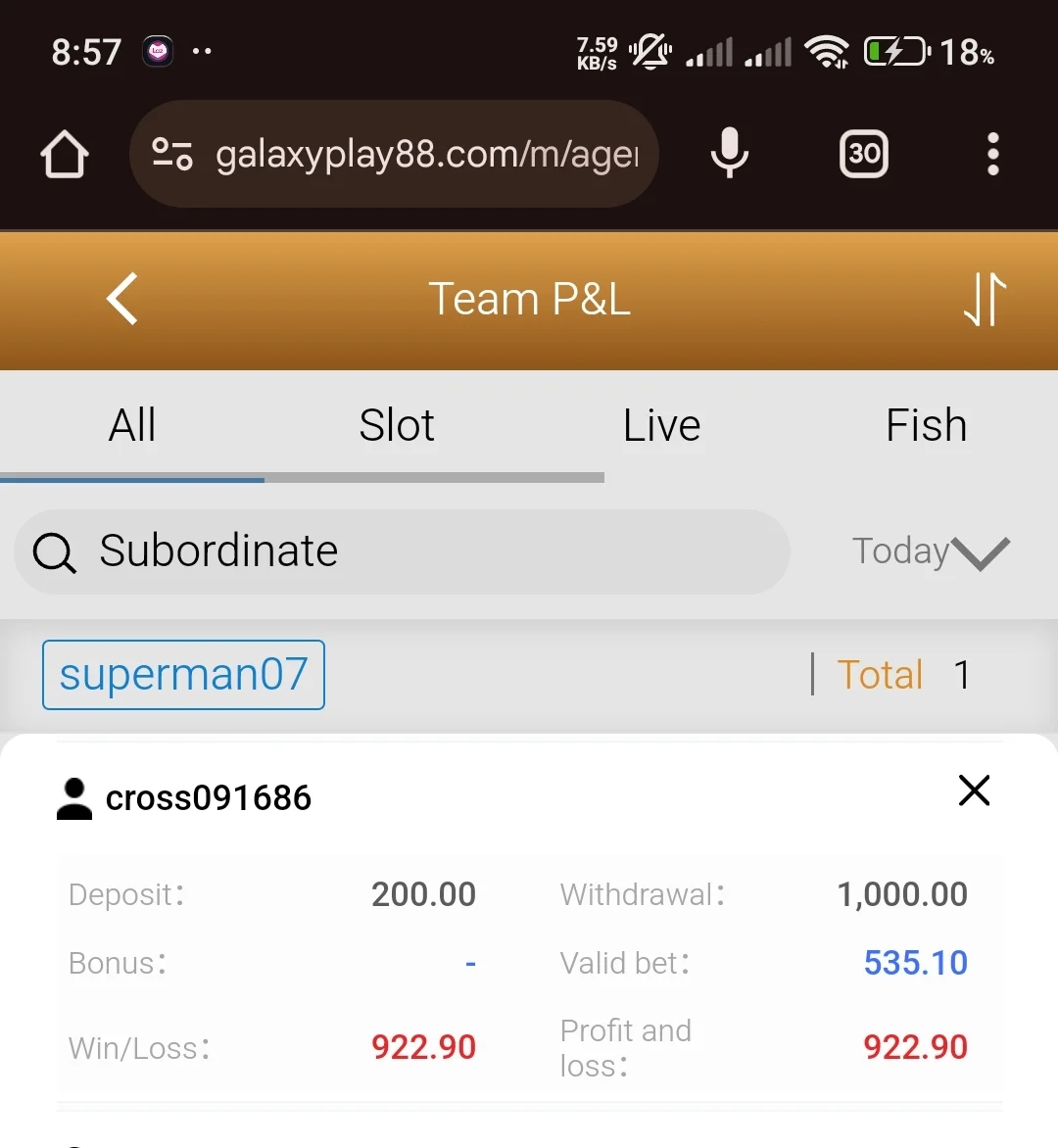The image size is (1058, 1148).
Task: Tap the browser home icon
Action: [x=65, y=155]
